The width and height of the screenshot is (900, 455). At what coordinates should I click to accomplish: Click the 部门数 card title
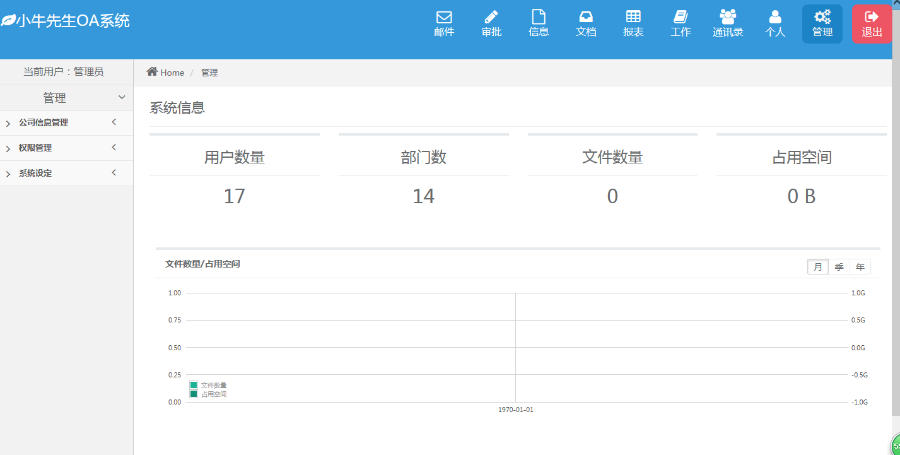(424, 157)
